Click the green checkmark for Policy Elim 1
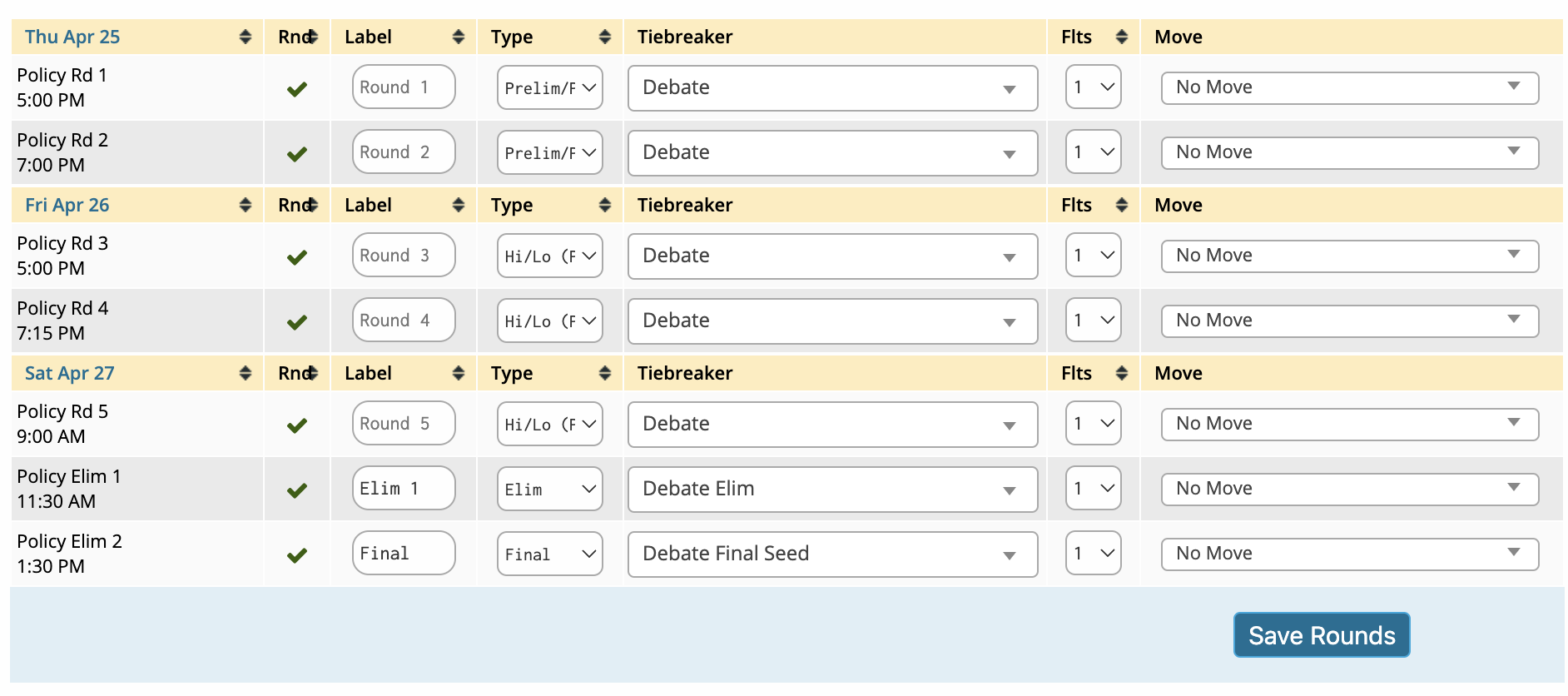 tap(297, 490)
